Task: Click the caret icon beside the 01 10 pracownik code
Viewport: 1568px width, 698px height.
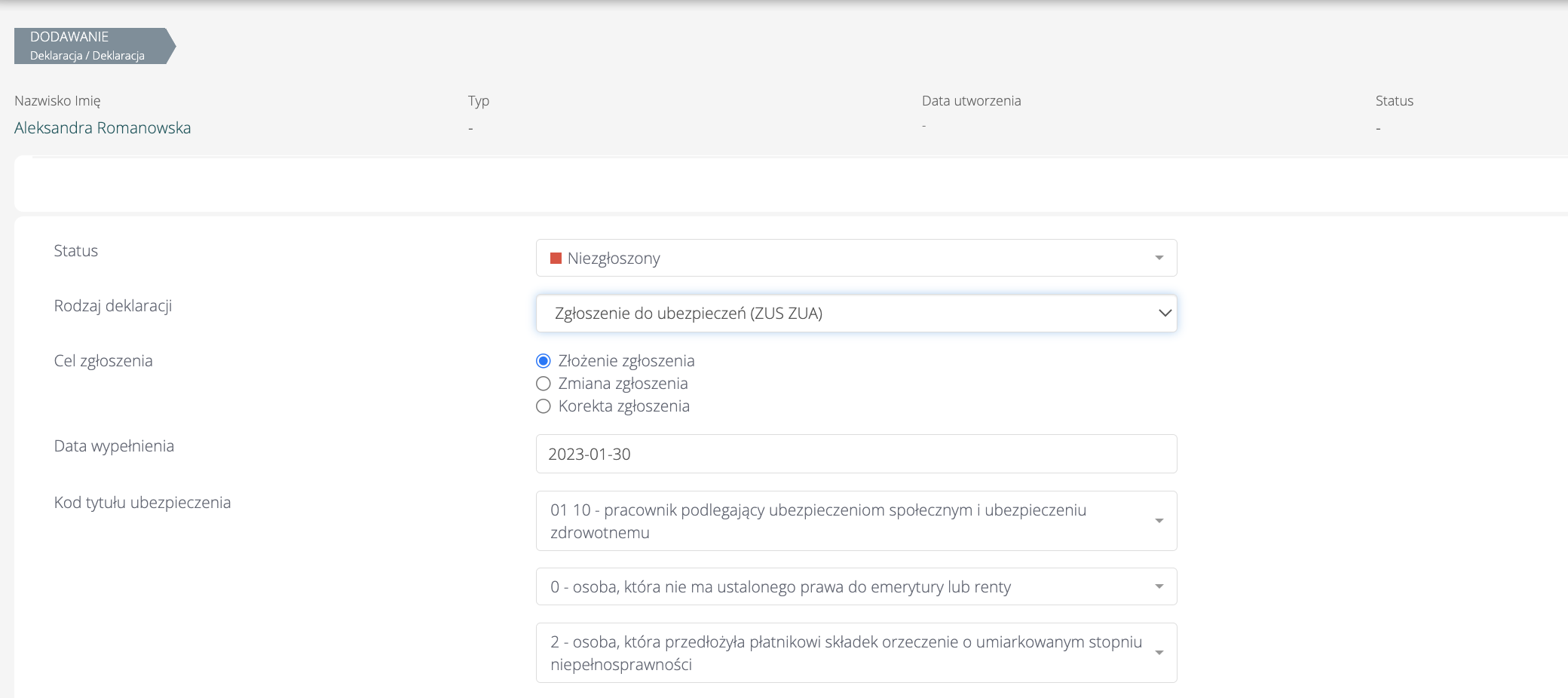Action: tap(1159, 521)
